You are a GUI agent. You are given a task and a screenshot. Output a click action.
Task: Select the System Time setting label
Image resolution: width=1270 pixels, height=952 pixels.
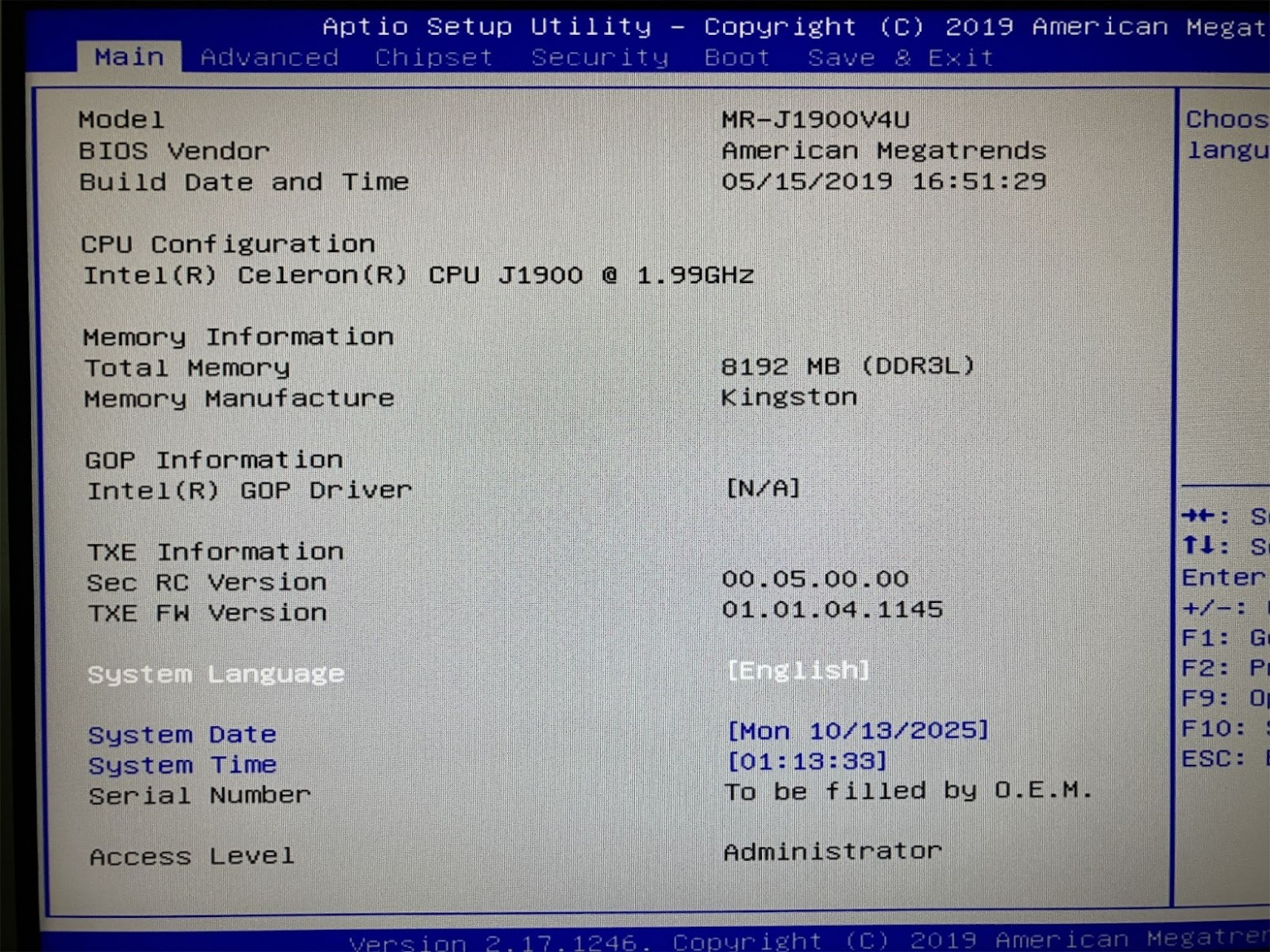(x=182, y=766)
